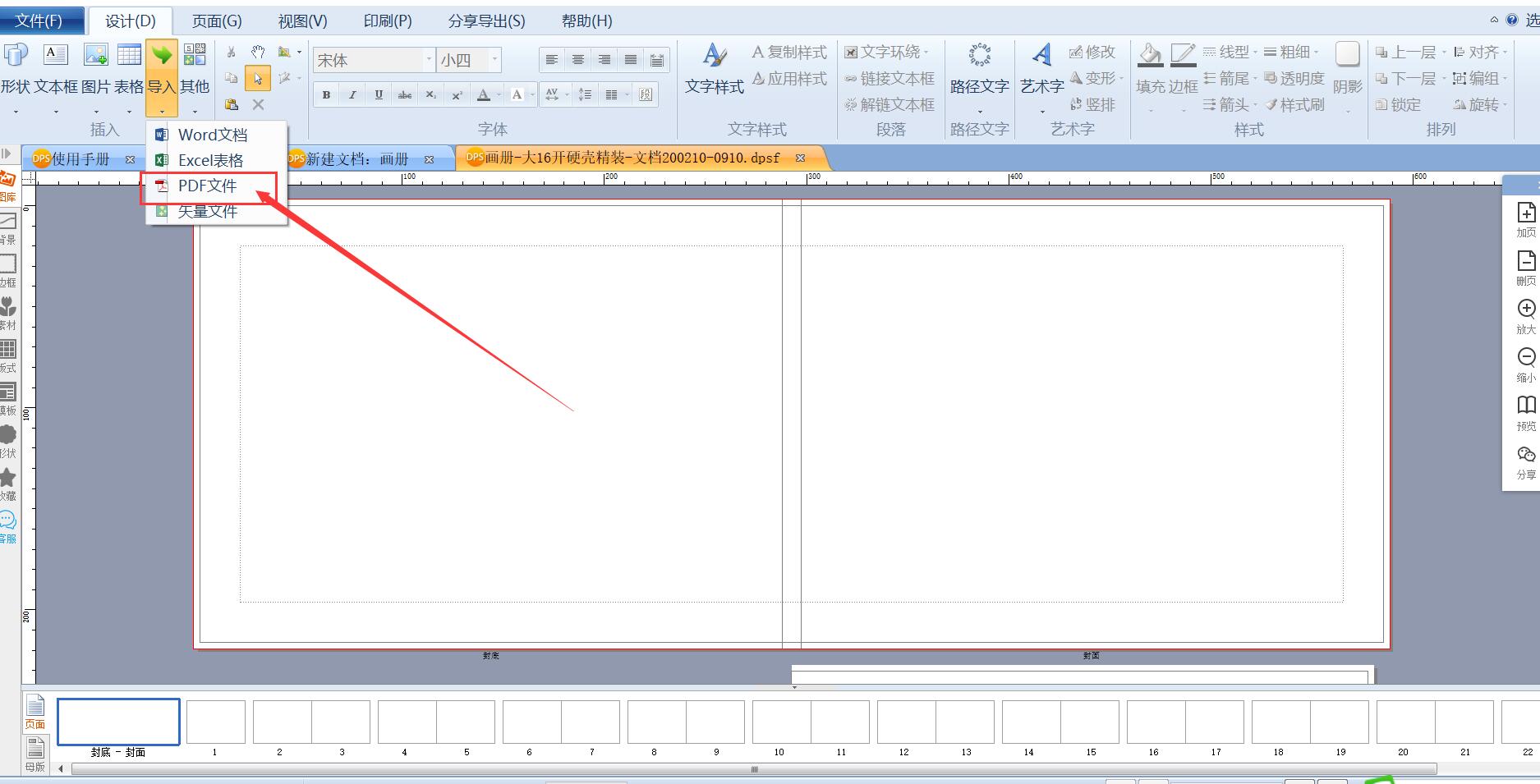Image resolution: width=1540 pixels, height=784 pixels.
Task: Open 文字样式 text style tool
Action: [x=715, y=69]
